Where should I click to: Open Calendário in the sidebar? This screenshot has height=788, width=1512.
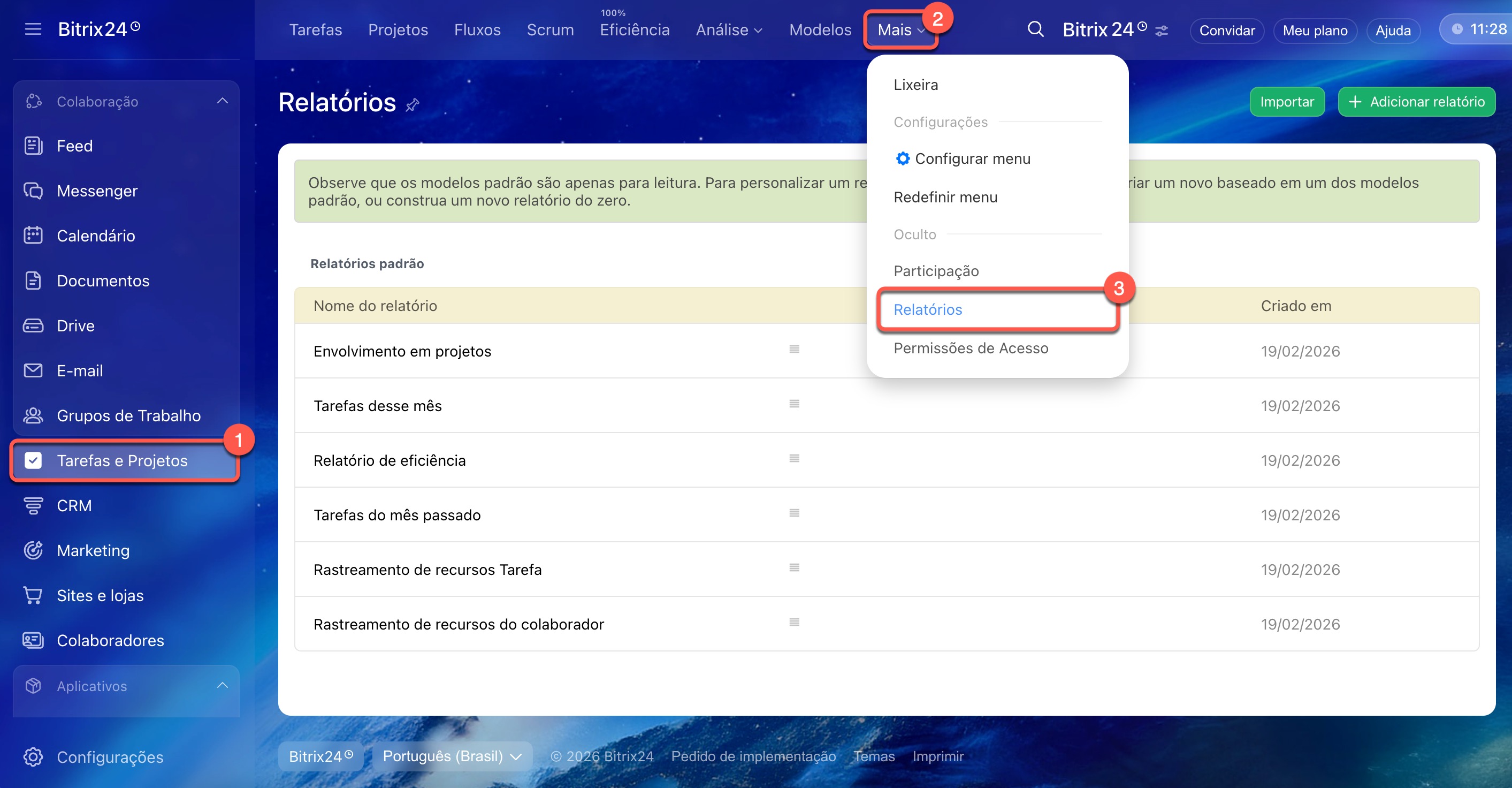click(96, 236)
